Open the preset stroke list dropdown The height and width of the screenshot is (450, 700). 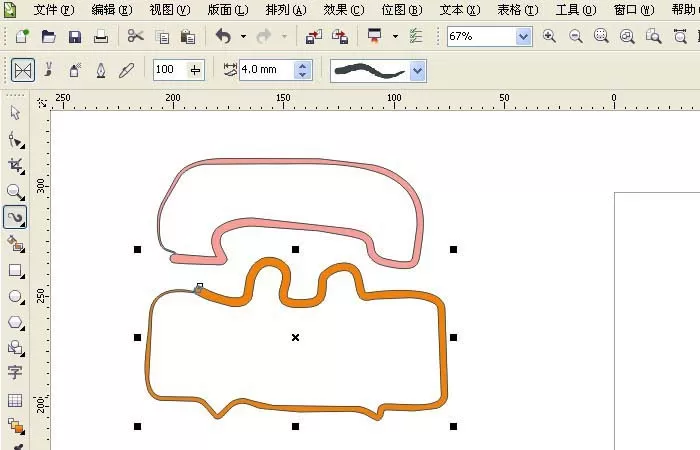pos(417,71)
